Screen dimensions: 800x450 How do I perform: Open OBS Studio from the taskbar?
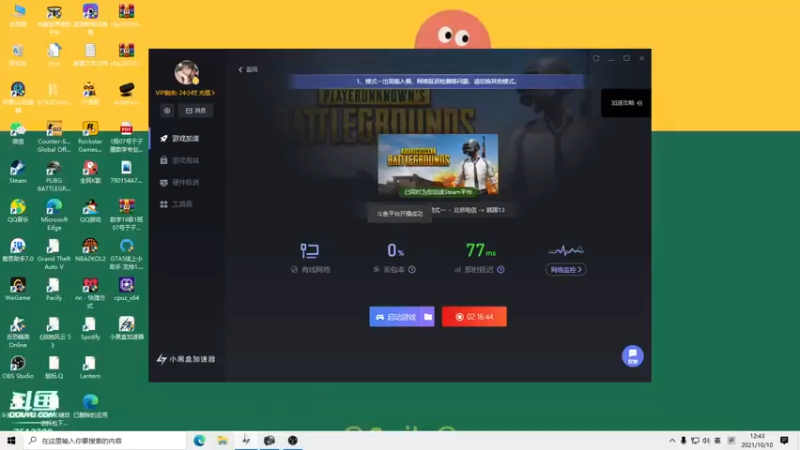pos(292,440)
